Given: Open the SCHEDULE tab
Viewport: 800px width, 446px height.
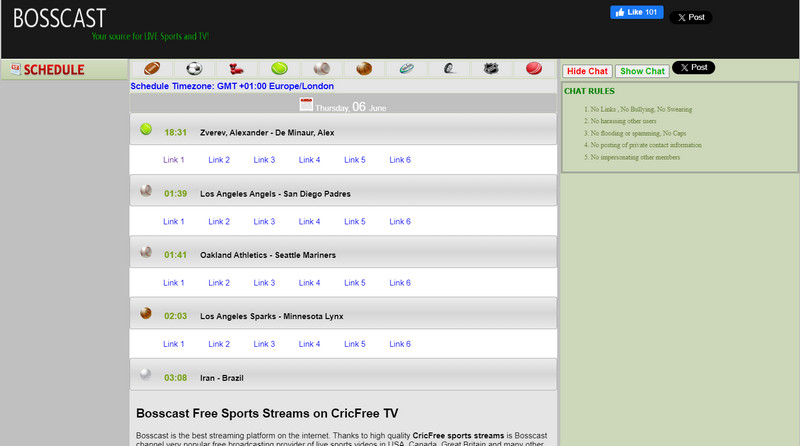Looking at the screenshot, I should pyautogui.click(x=64, y=69).
